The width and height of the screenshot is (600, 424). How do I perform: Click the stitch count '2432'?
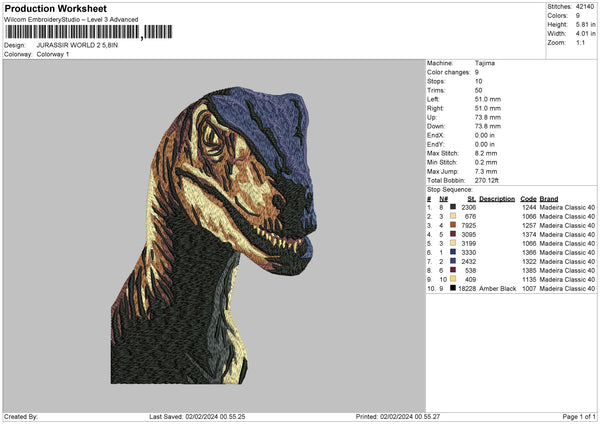pos(468,261)
